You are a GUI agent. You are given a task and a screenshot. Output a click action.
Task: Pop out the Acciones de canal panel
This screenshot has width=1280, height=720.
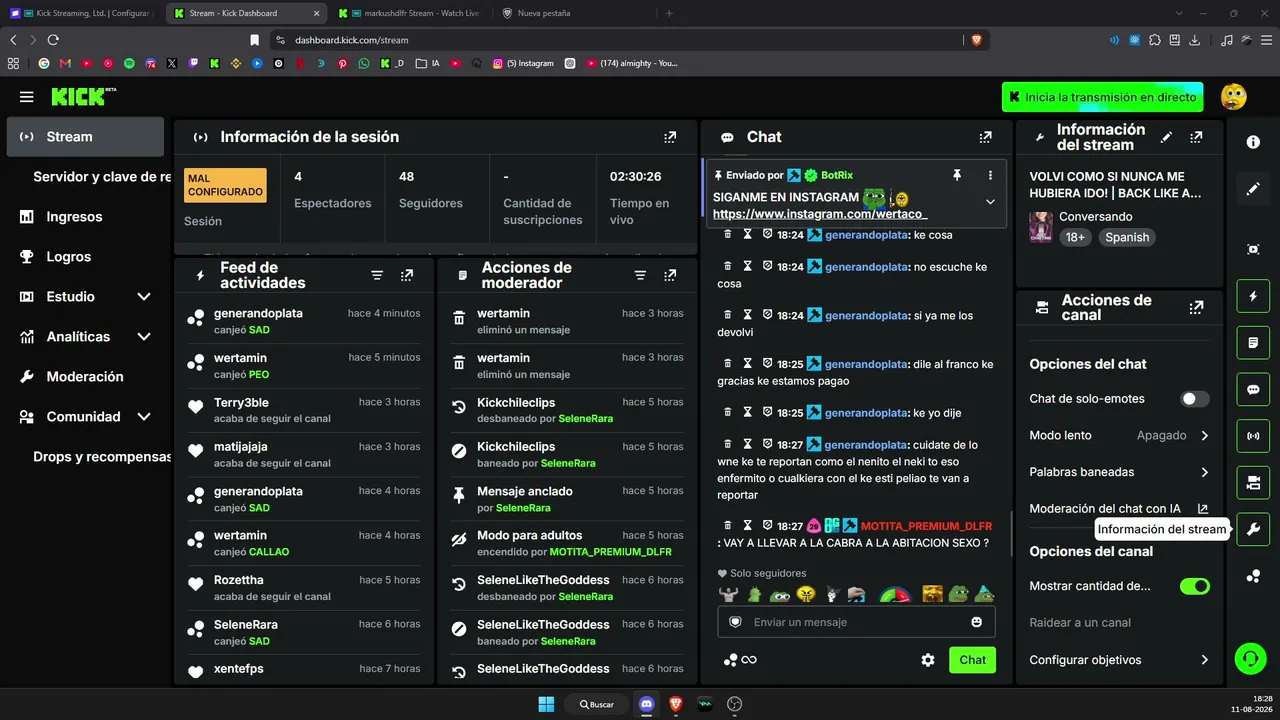tap(1196, 308)
